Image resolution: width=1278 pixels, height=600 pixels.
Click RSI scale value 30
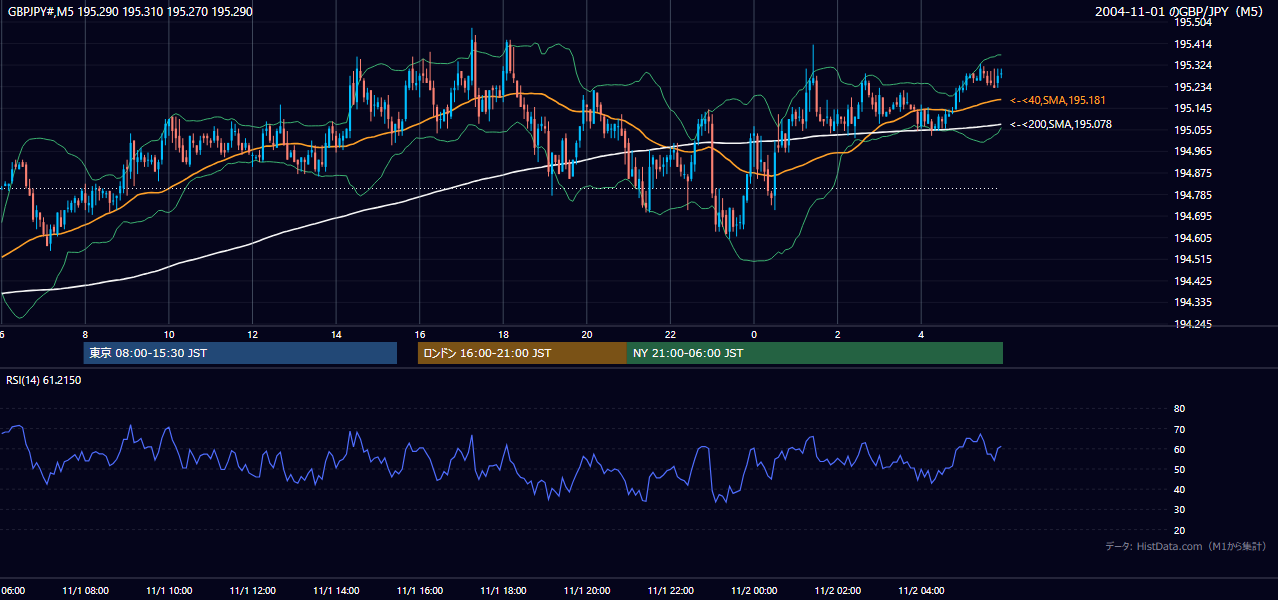click(x=1179, y=510)
